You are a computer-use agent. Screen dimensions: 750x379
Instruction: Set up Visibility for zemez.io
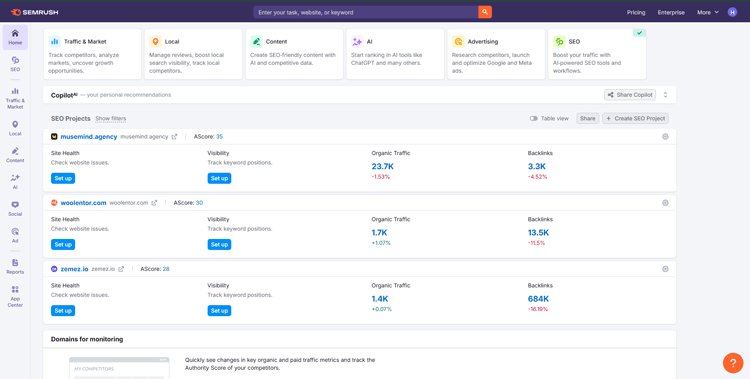[x=219, y=311]
